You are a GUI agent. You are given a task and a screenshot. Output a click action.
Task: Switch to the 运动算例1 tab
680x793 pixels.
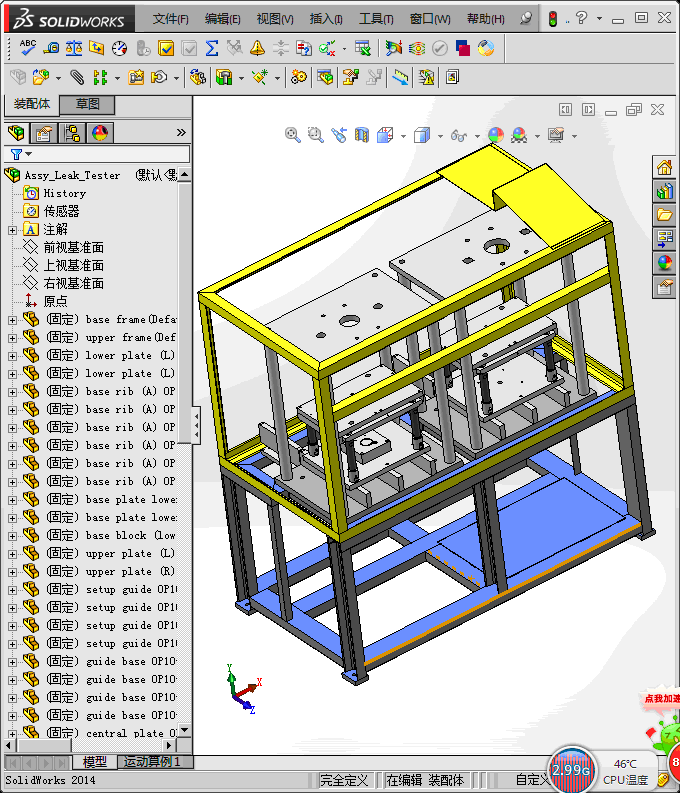(x=152, y=762)
